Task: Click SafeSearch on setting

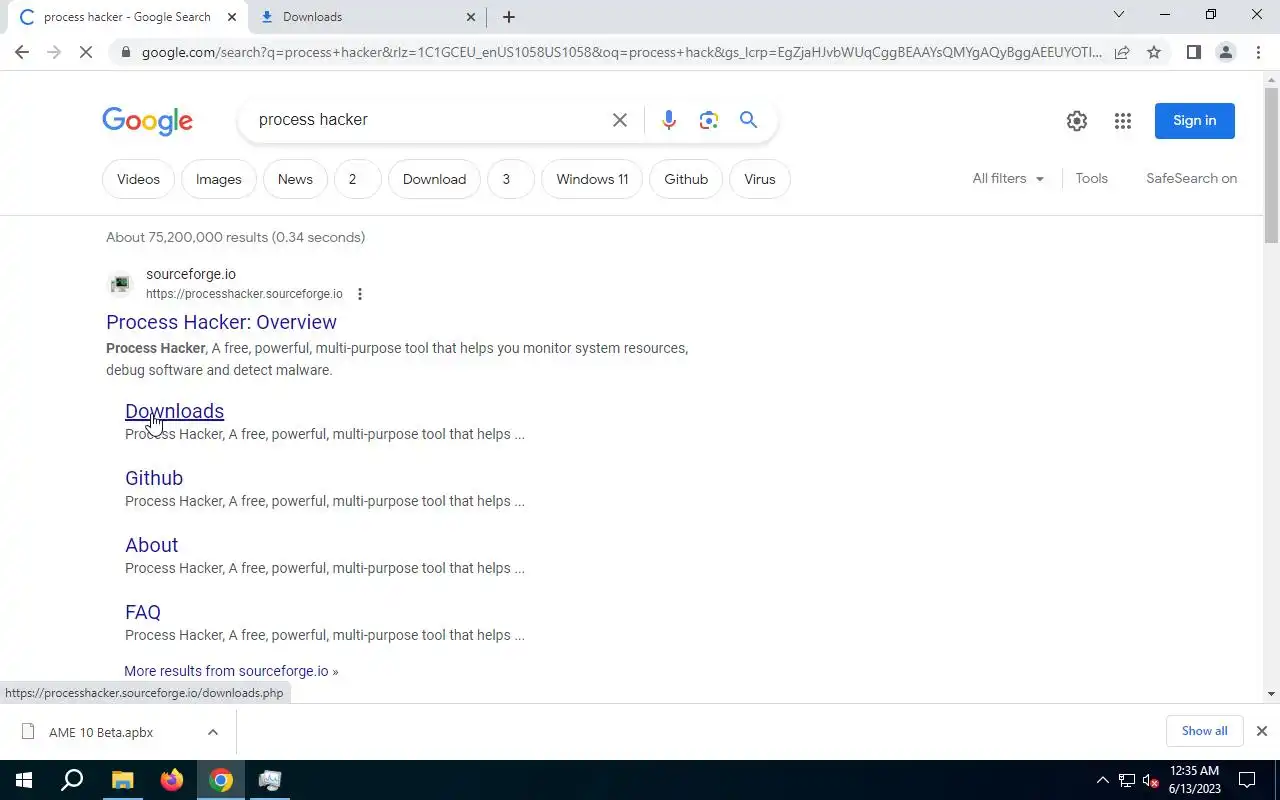Action: tap(1191, 178)
